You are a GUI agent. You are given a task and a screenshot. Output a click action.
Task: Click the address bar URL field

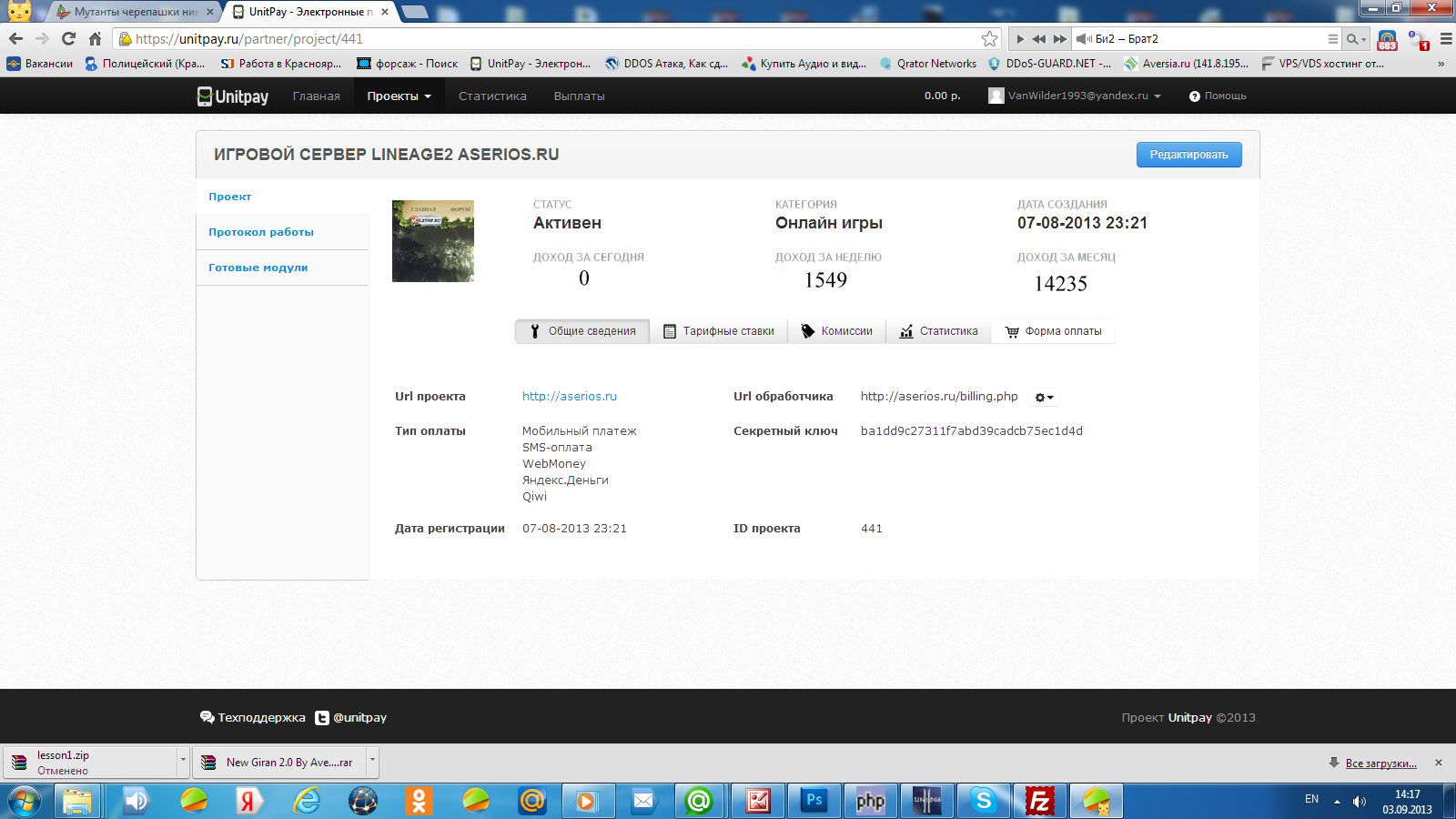point(555,39)
